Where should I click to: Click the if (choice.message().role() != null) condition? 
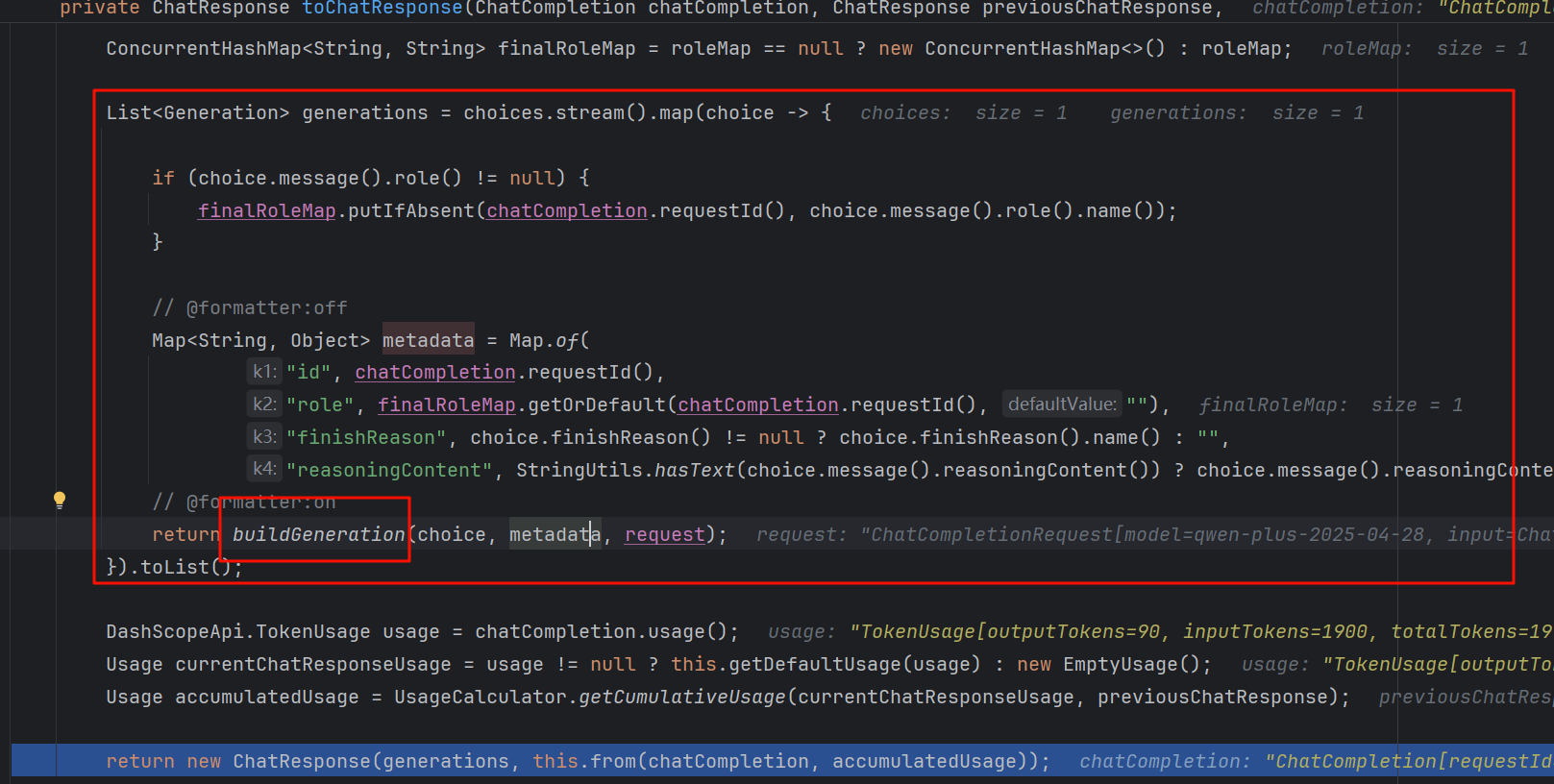click(371, 178)
